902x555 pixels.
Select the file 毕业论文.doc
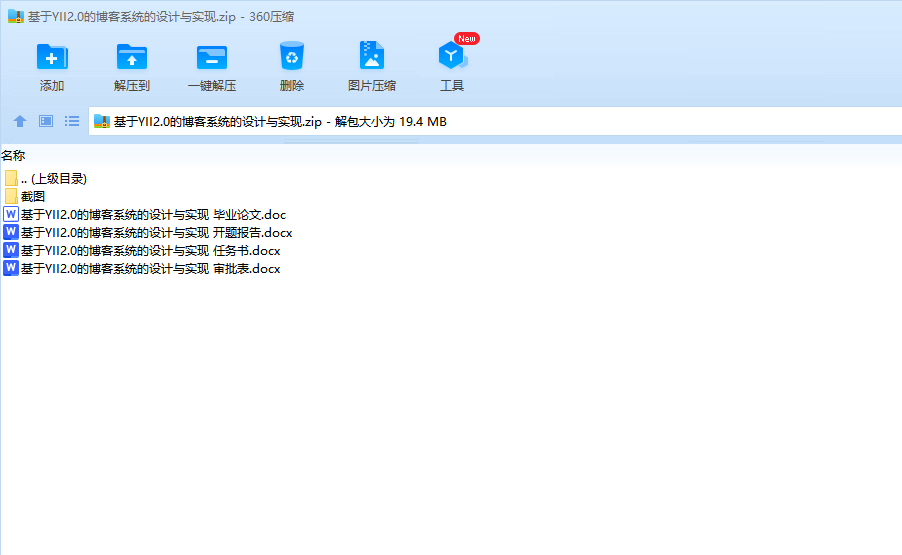(145, 215)
